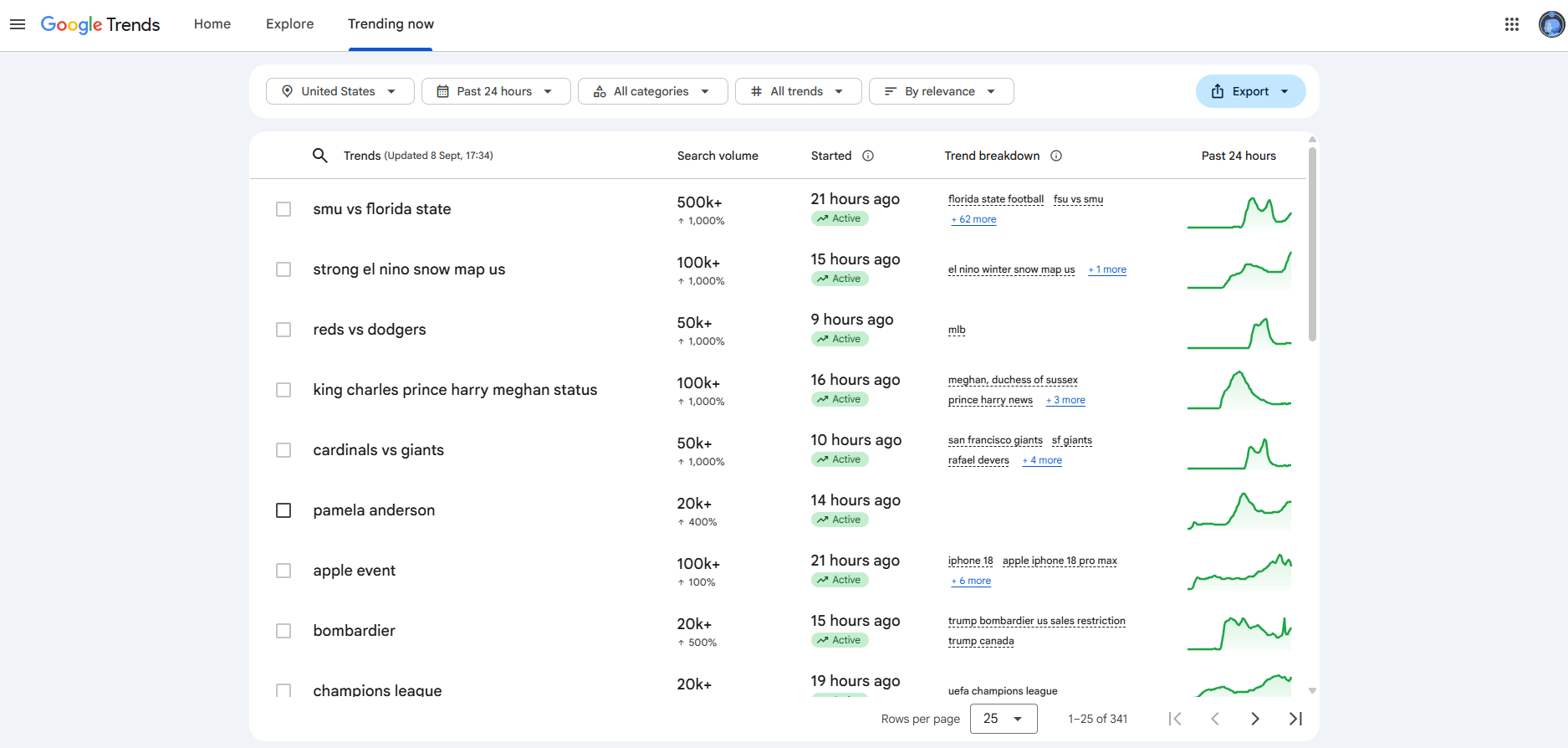This screenshot has width=1568, height=748.
Task: Open rafael devers related query
Action: tap(978, 460)
